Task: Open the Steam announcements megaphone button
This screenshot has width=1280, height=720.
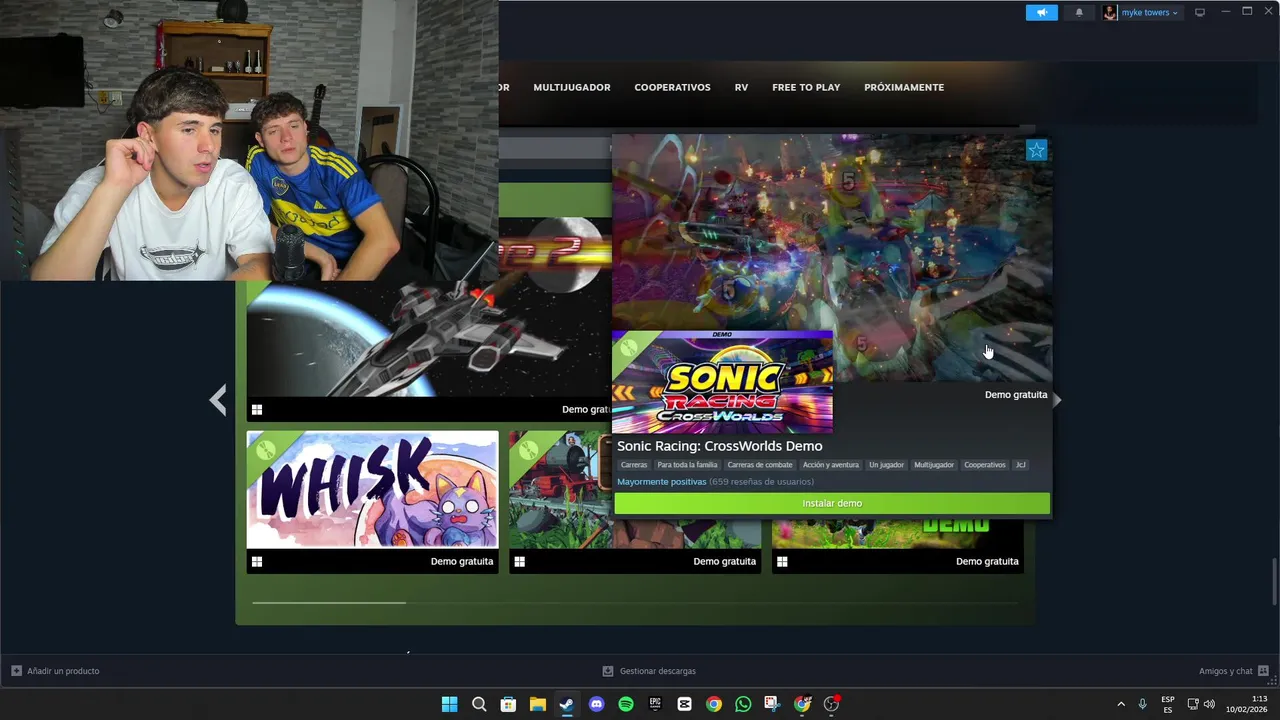Action: pyautogui.click(x=1041, y=13)
